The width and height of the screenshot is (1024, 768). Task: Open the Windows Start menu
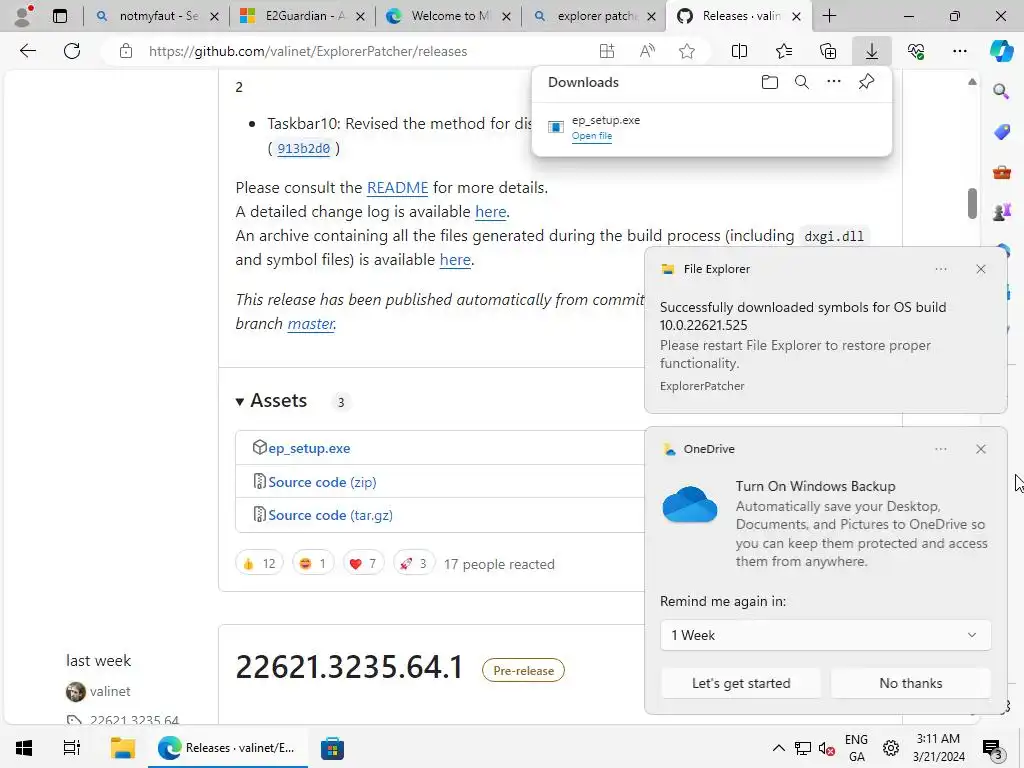click(24, 748)
